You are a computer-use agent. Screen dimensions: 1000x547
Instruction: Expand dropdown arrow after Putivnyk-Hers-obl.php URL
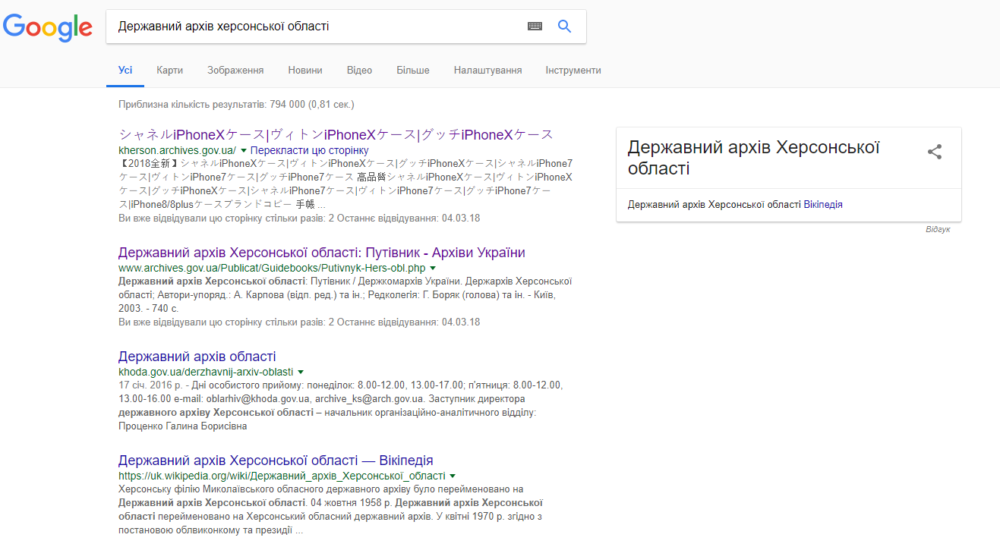coord(432,268)
